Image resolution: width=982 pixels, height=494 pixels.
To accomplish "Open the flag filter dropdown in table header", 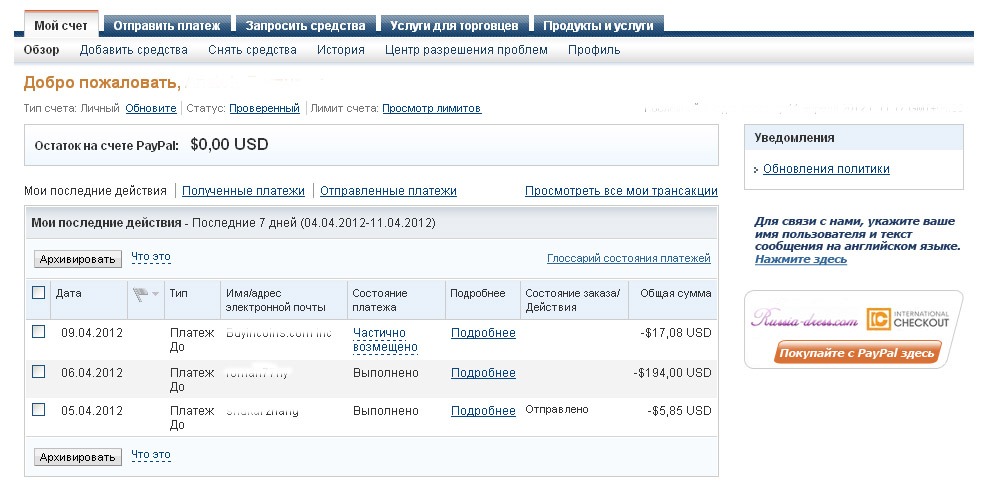I will point(145,294).
